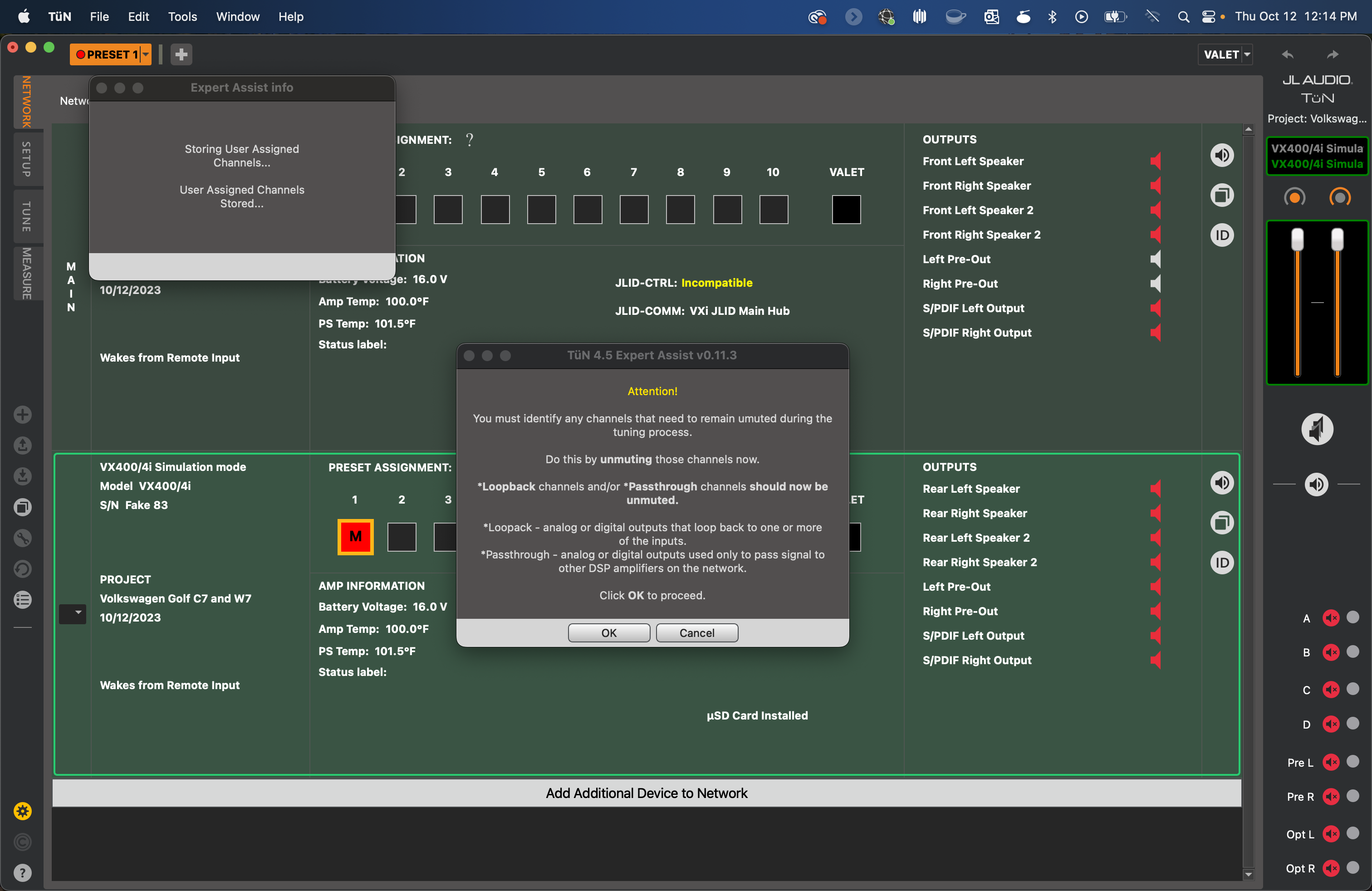Click the wrench tool icon in sidebar

click(x=23, y=538)
